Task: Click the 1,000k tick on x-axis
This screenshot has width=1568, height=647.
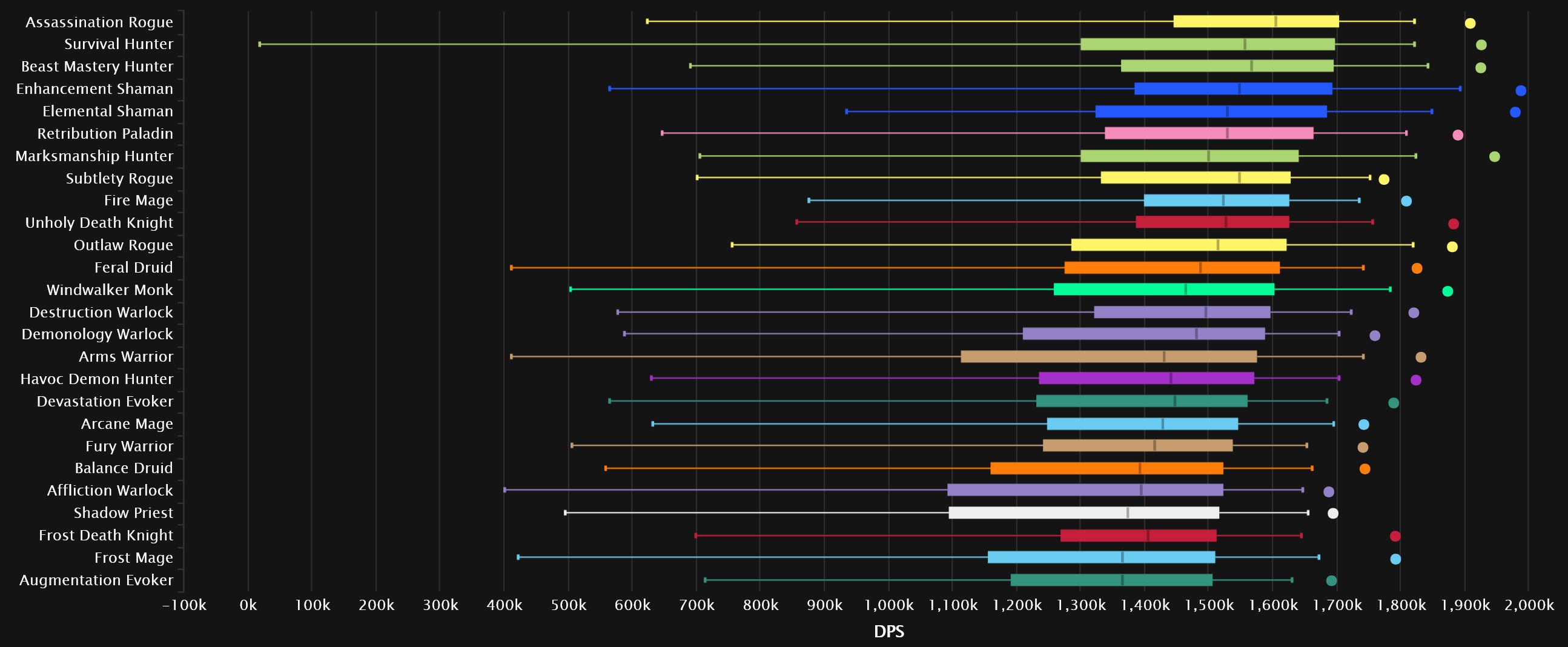Action: [x=888, y=605]
